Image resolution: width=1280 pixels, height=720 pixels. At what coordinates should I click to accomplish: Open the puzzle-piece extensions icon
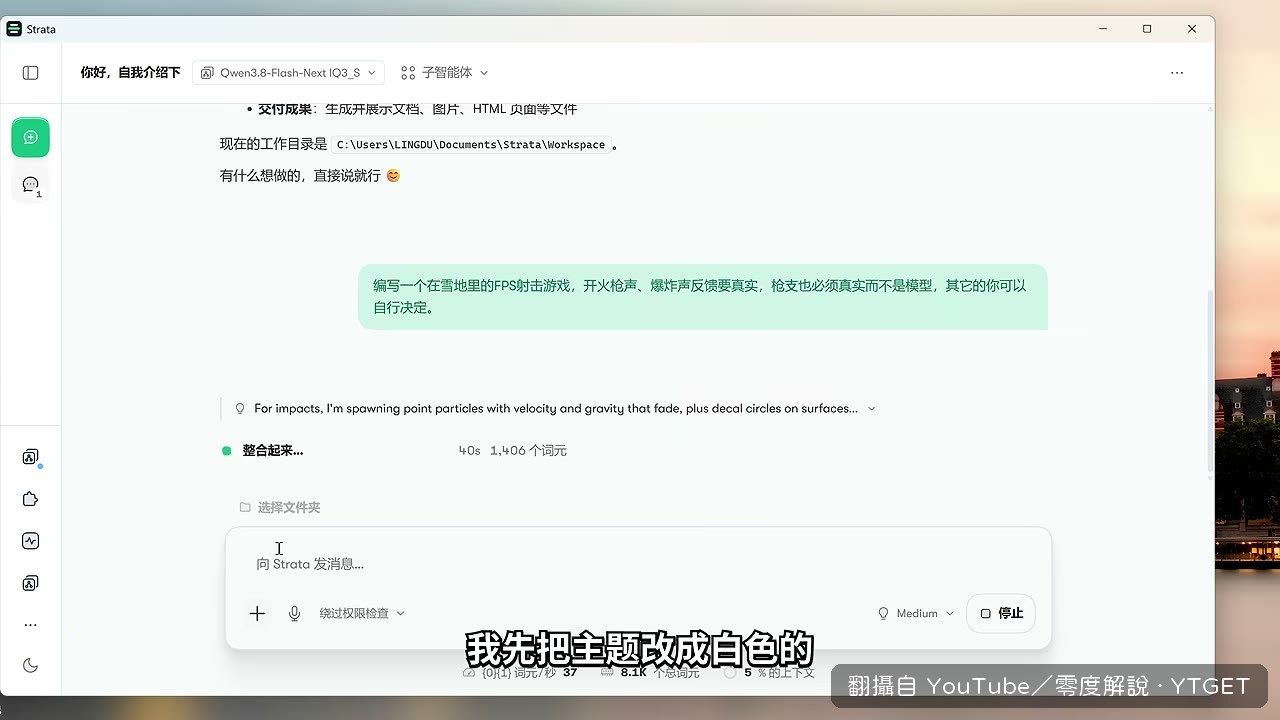(30, 499)
